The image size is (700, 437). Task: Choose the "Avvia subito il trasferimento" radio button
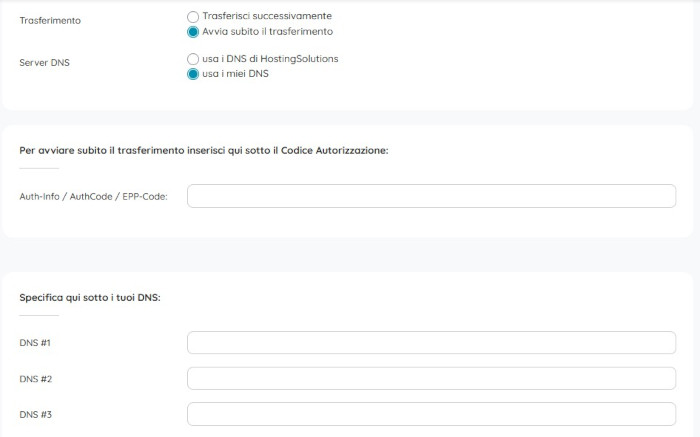(194, 32)
